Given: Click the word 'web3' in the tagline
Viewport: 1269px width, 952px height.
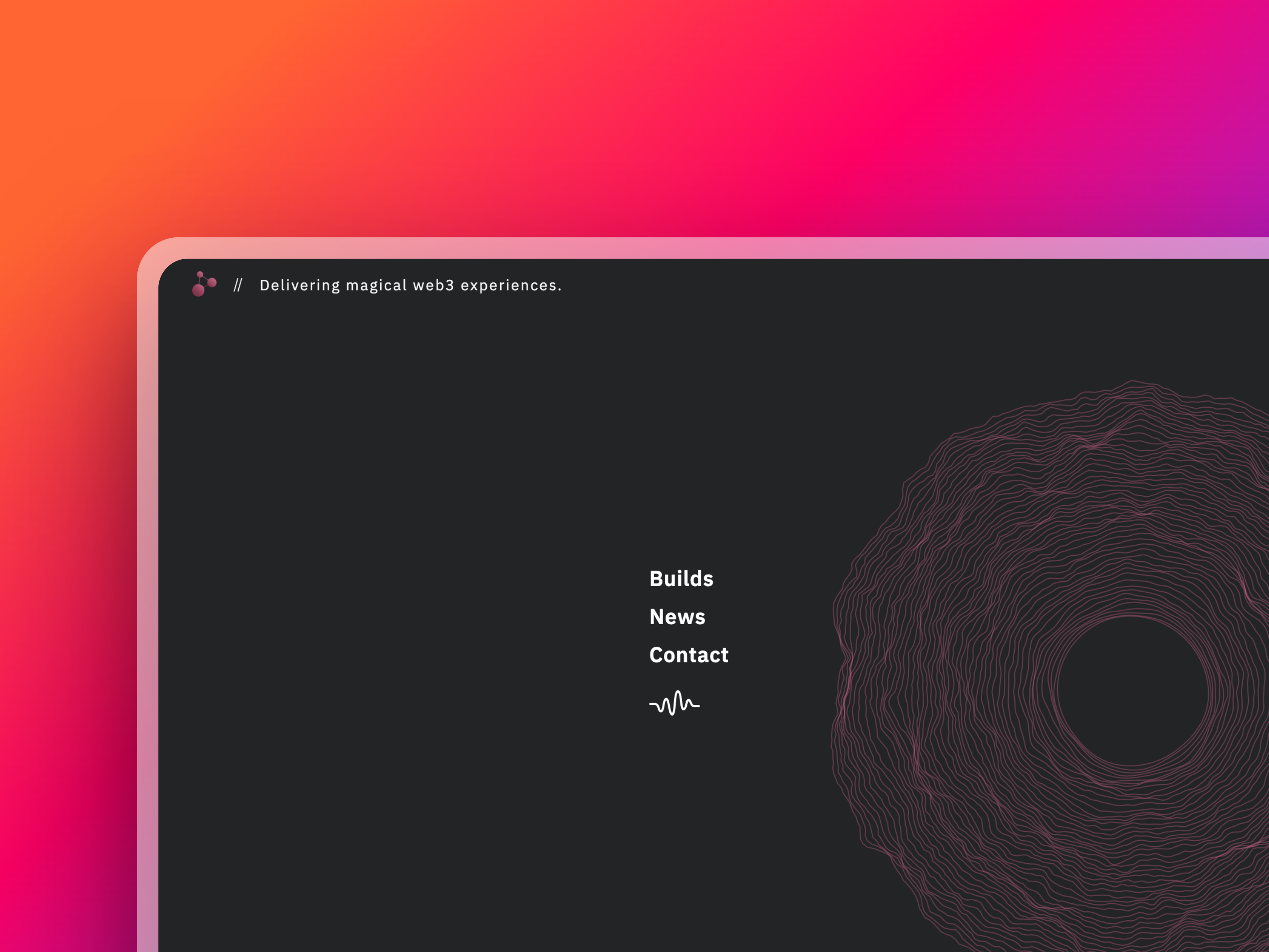Looking at the screenshot, I should pos(433,286).
